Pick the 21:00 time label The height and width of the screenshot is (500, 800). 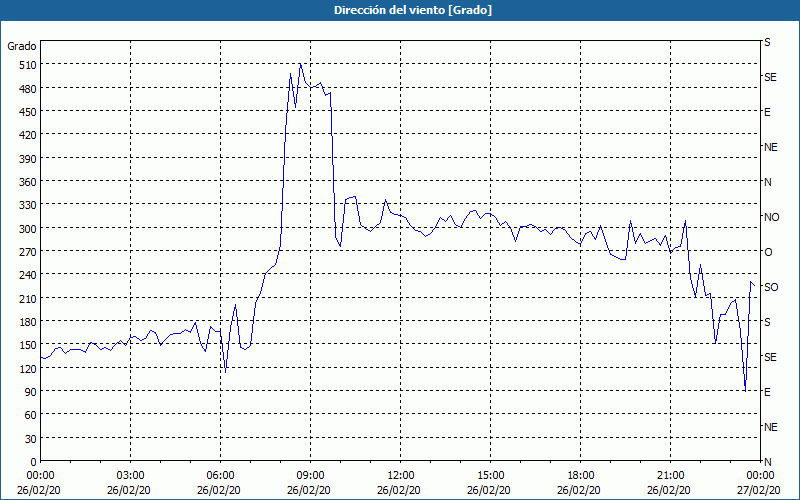click(669, 476)
